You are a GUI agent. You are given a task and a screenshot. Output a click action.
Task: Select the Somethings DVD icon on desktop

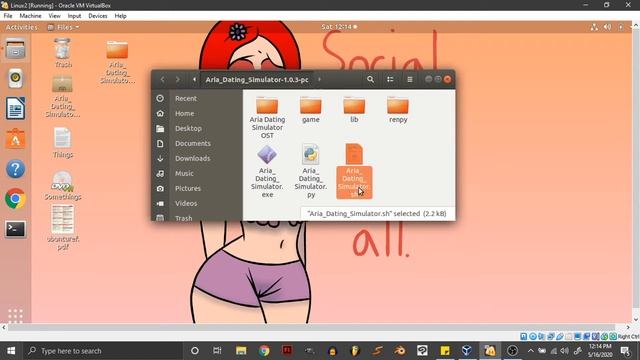(62, 186)
